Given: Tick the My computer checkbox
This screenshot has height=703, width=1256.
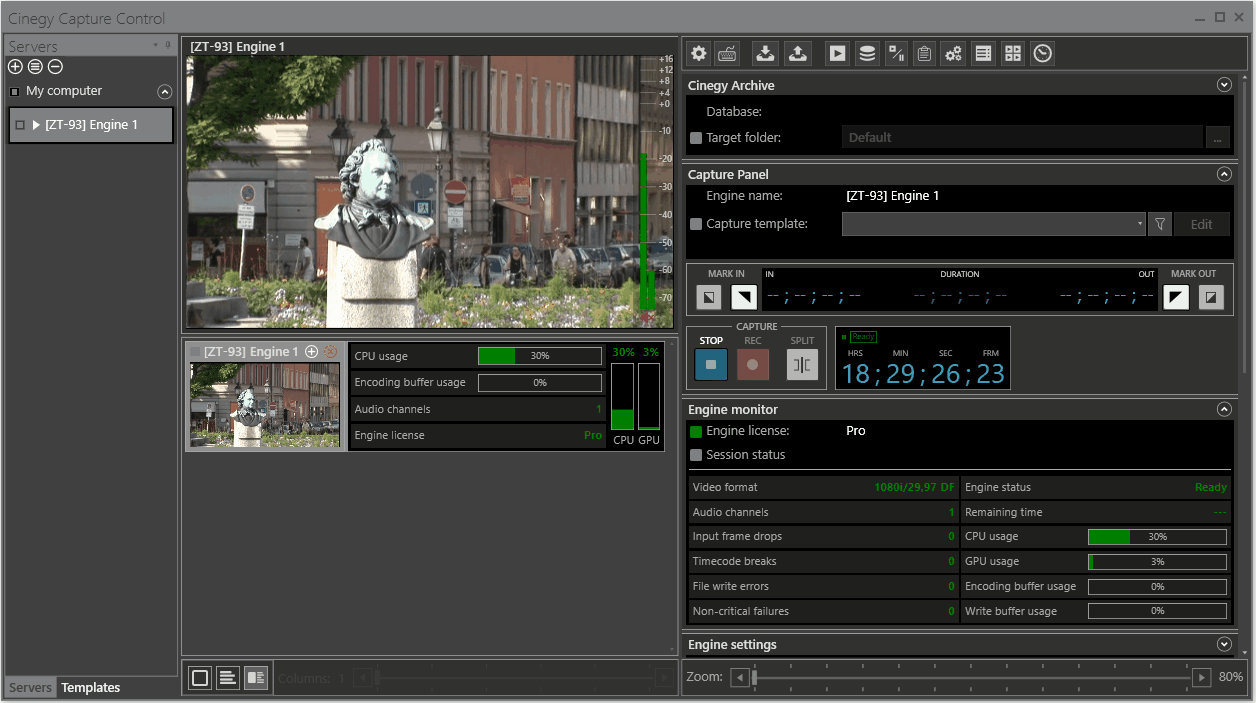Looking at the screenshot, I should (x=15, y=92).
